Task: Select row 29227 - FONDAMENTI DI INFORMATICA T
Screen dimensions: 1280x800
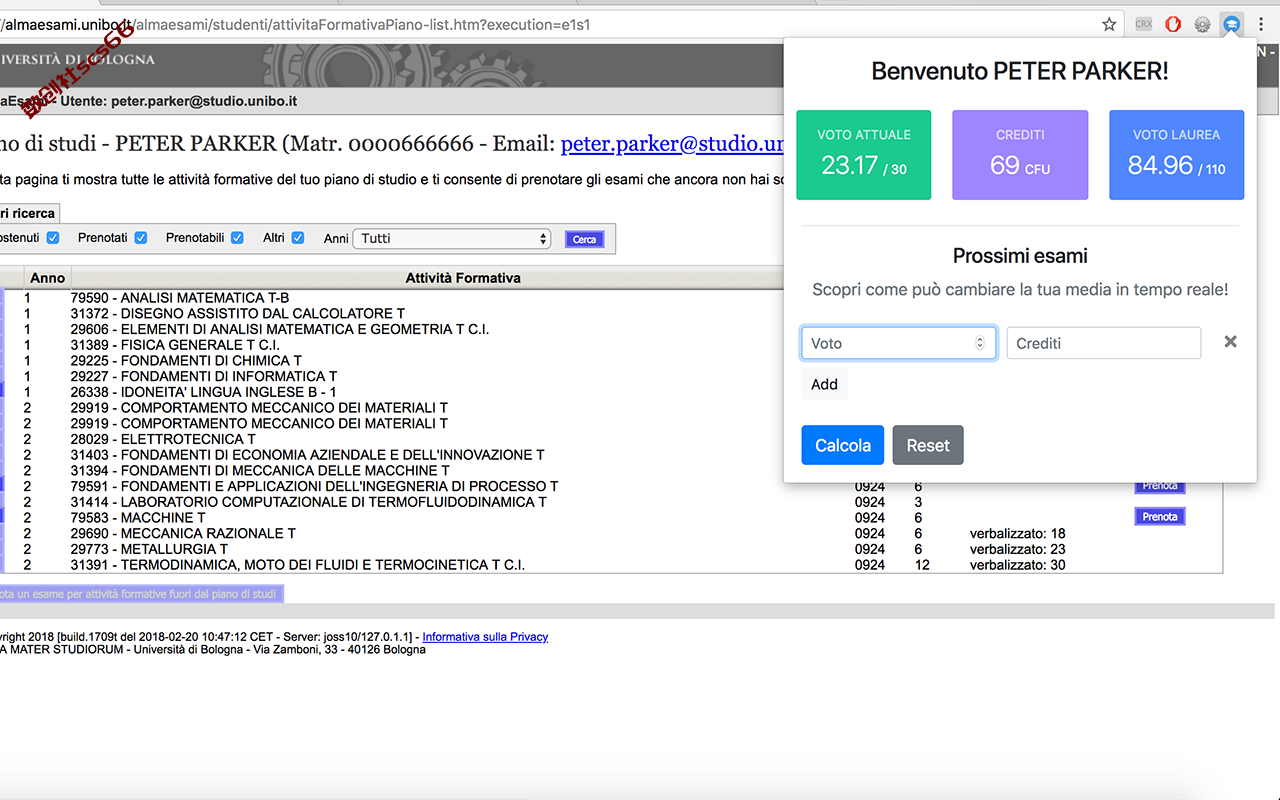Action: (204, 376)
